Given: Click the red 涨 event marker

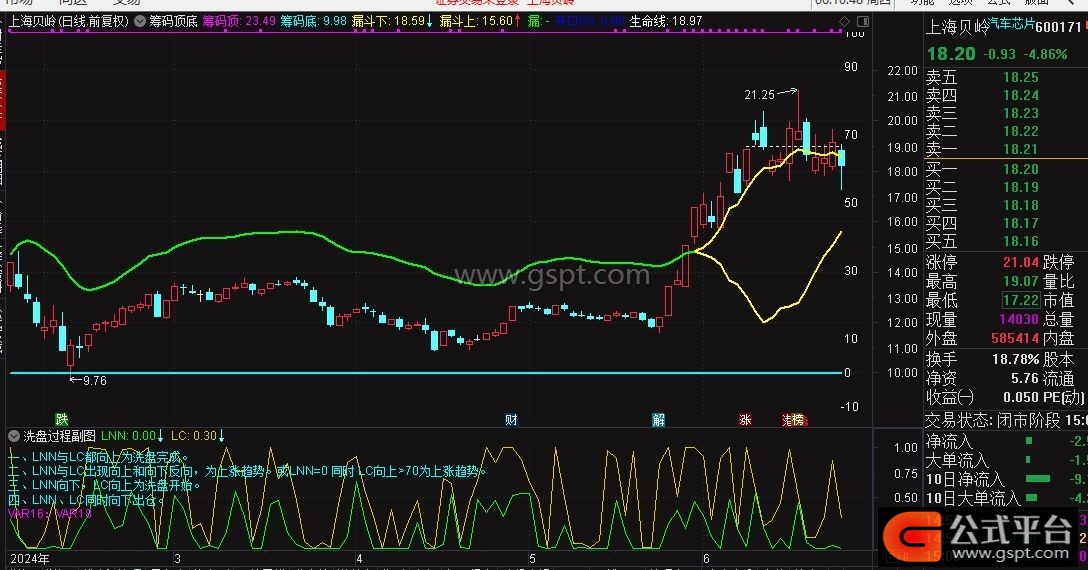Looking at the screenshot, I should pyautogui.click(x=745, y=419).
